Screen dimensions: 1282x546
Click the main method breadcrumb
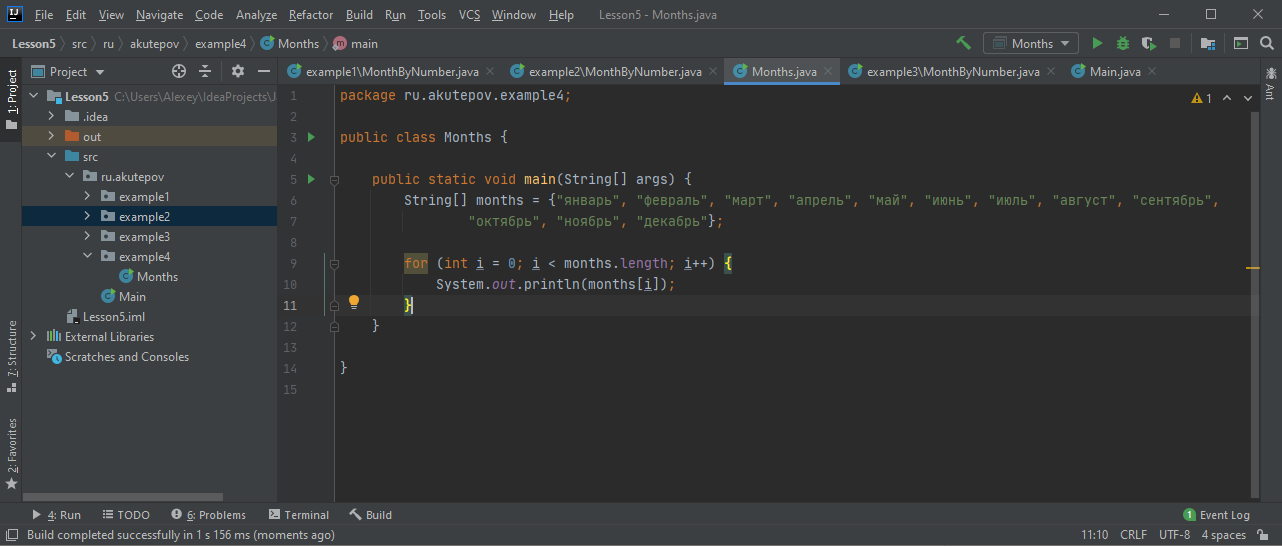(355, 44)
